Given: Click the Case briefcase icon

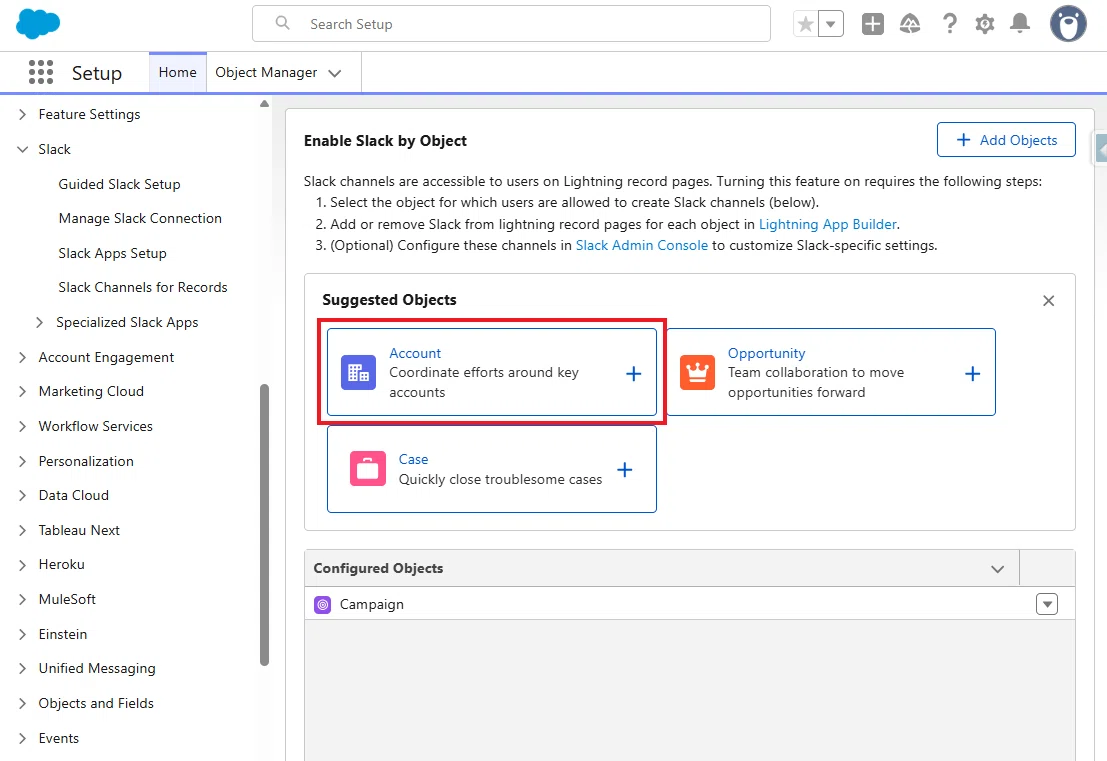Looking at the screenshot, I should [368, 469].
